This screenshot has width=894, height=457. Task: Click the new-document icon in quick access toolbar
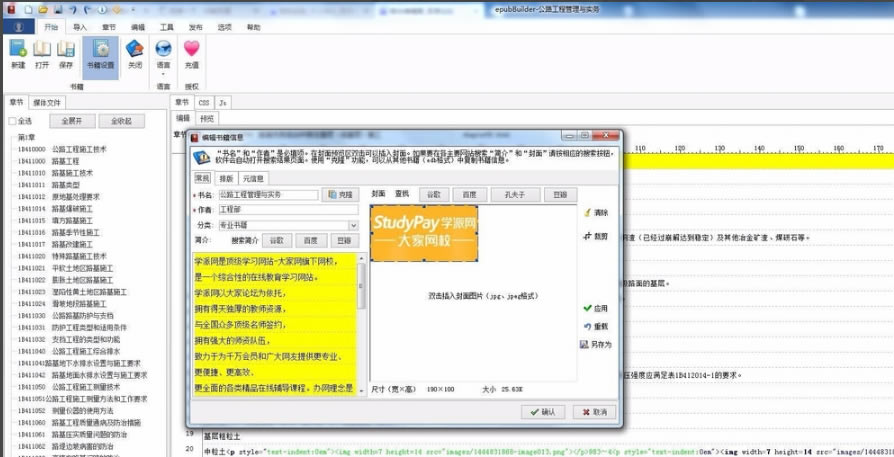click(29, 10)
